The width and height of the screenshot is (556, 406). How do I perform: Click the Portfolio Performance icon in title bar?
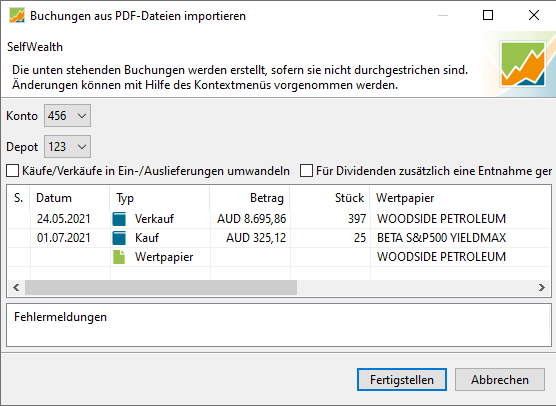(x=17, y=16)
